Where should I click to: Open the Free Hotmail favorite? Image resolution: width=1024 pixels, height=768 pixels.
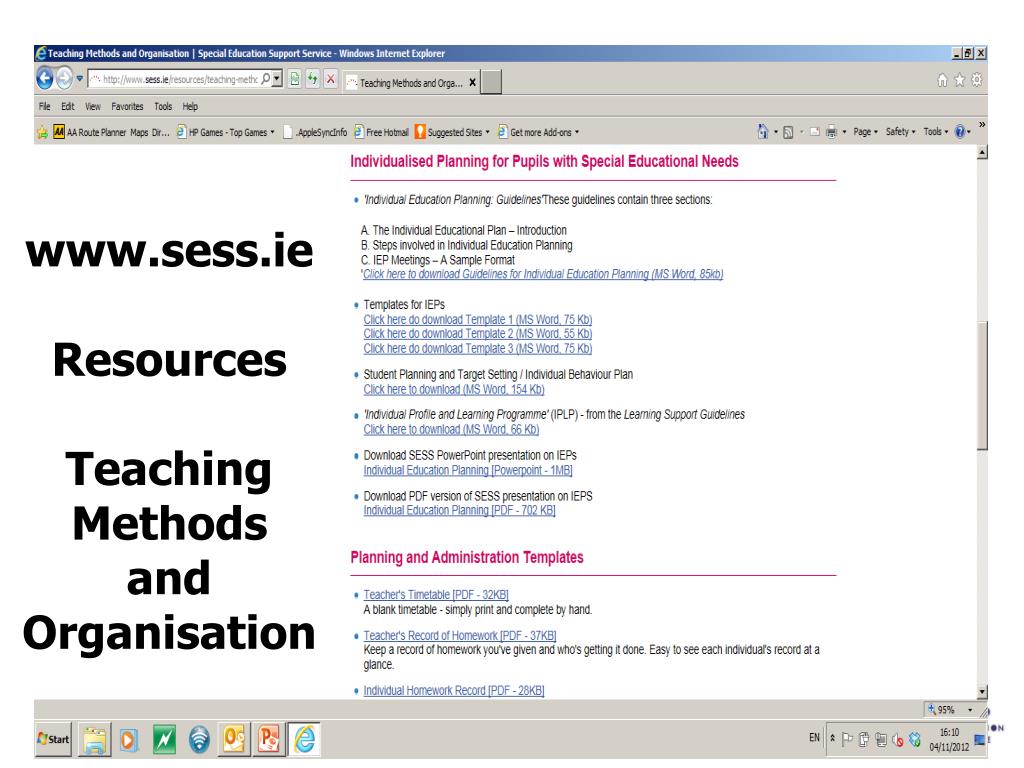click(381, 133)
